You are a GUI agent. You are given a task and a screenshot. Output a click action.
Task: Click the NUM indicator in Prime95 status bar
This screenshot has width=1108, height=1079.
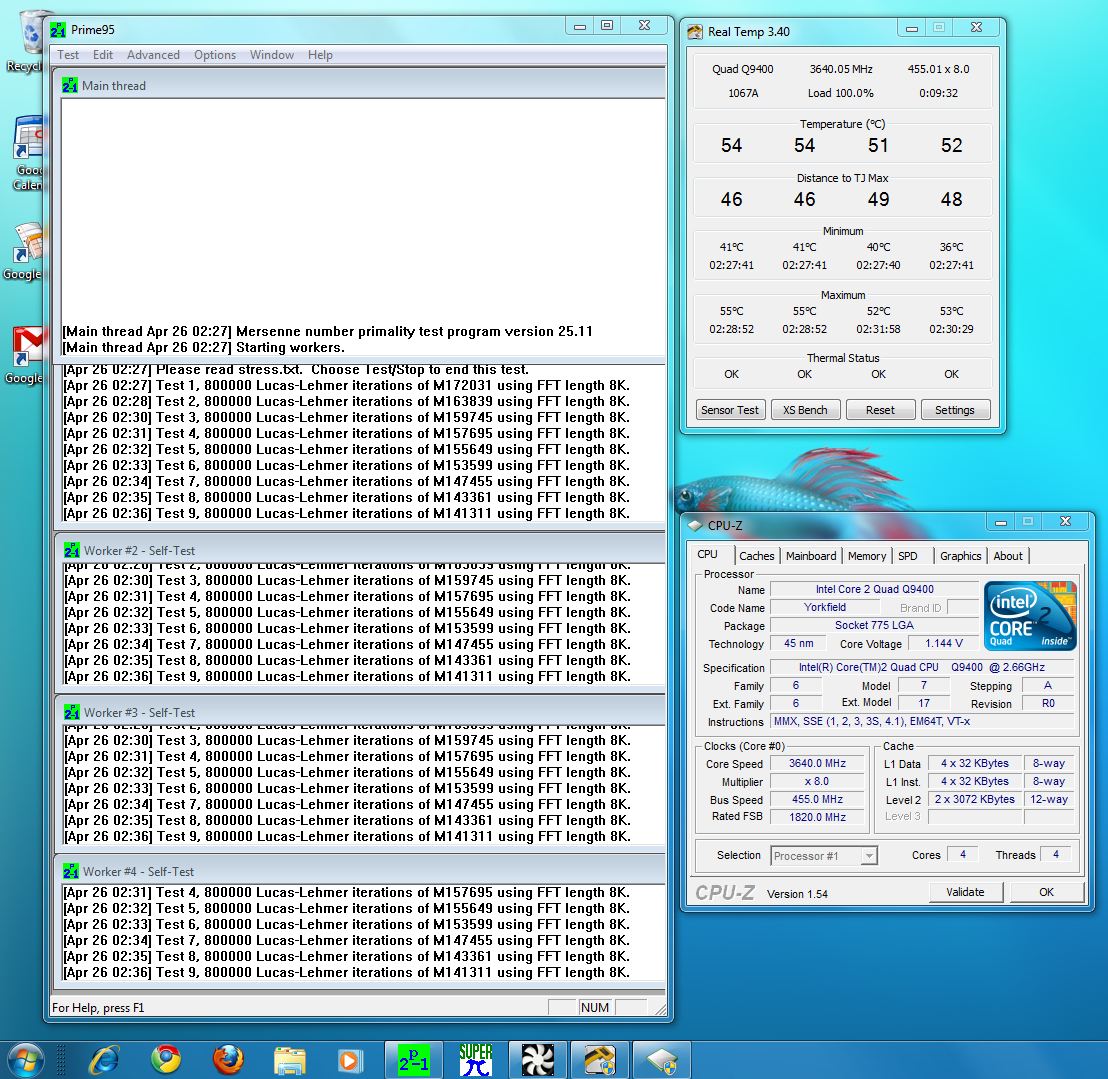click(595, 1008)
